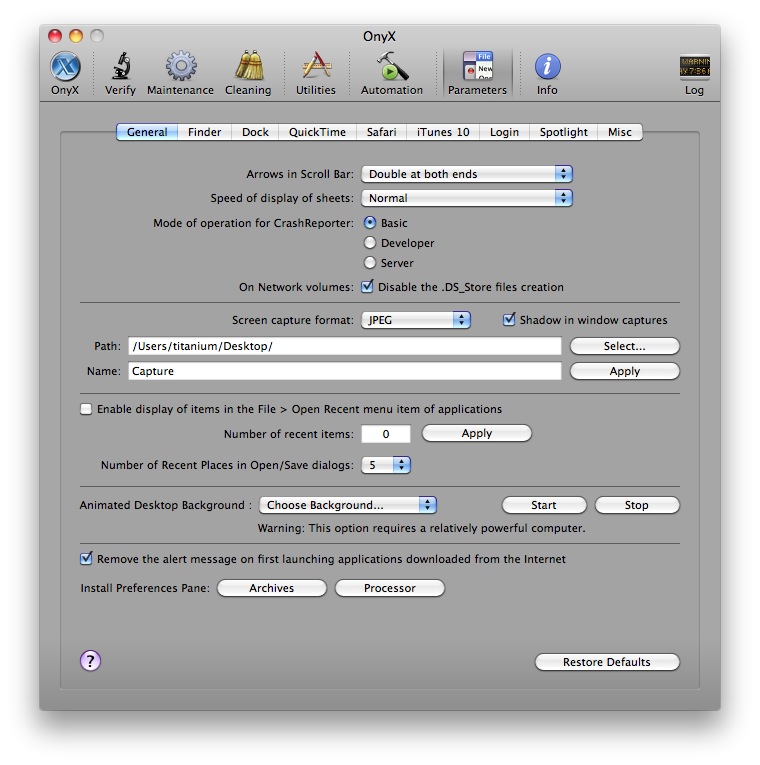Image resolution: width=760 pixels, height=765 pixels.
Task: Open Number of Recent Places dropdown
Action: coord(386,465)
